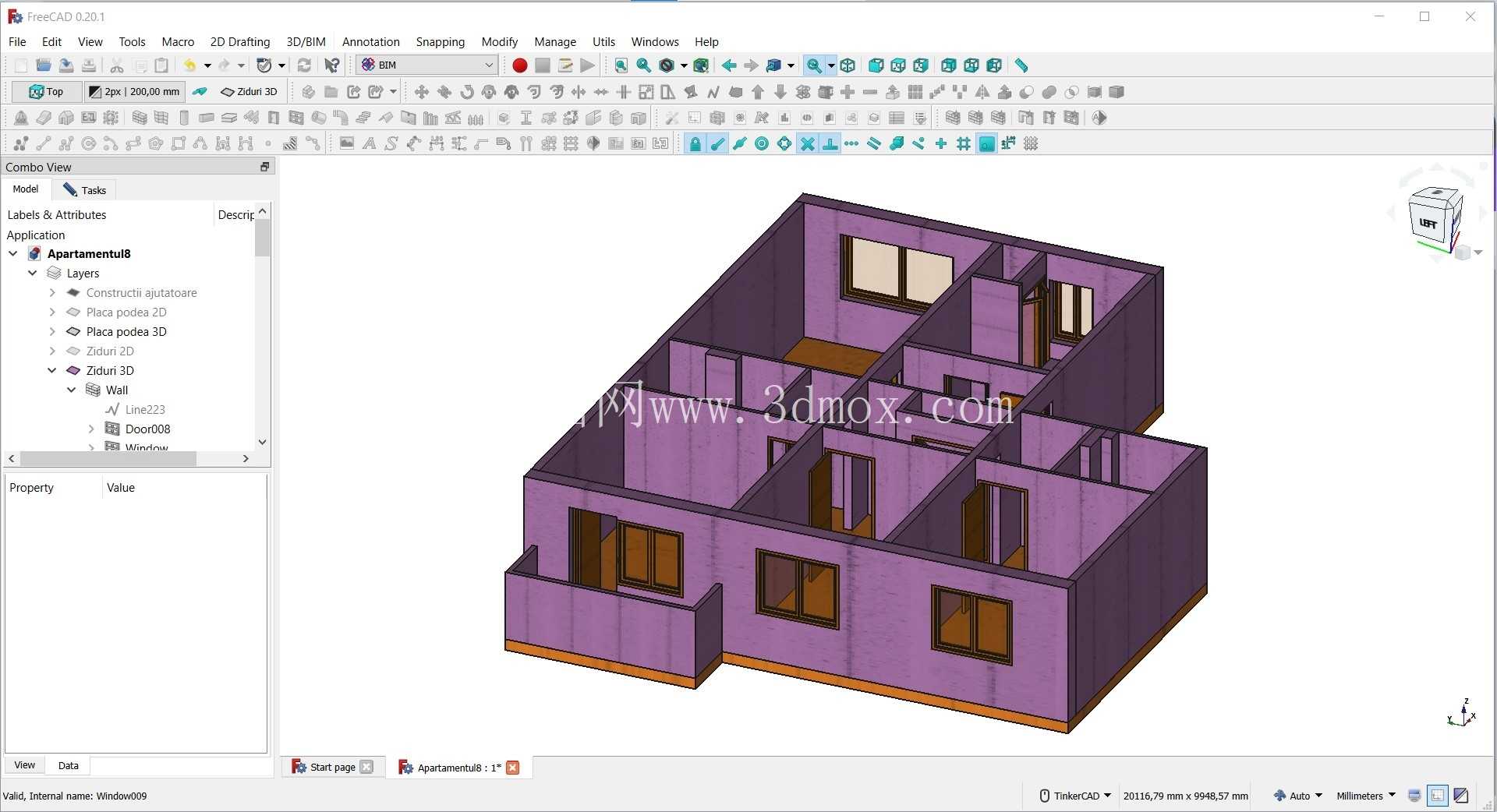The width and height of the screenshot is (1497, 812).
Task: Click the Measure distance ruler icon
Action: [1021, 65]
